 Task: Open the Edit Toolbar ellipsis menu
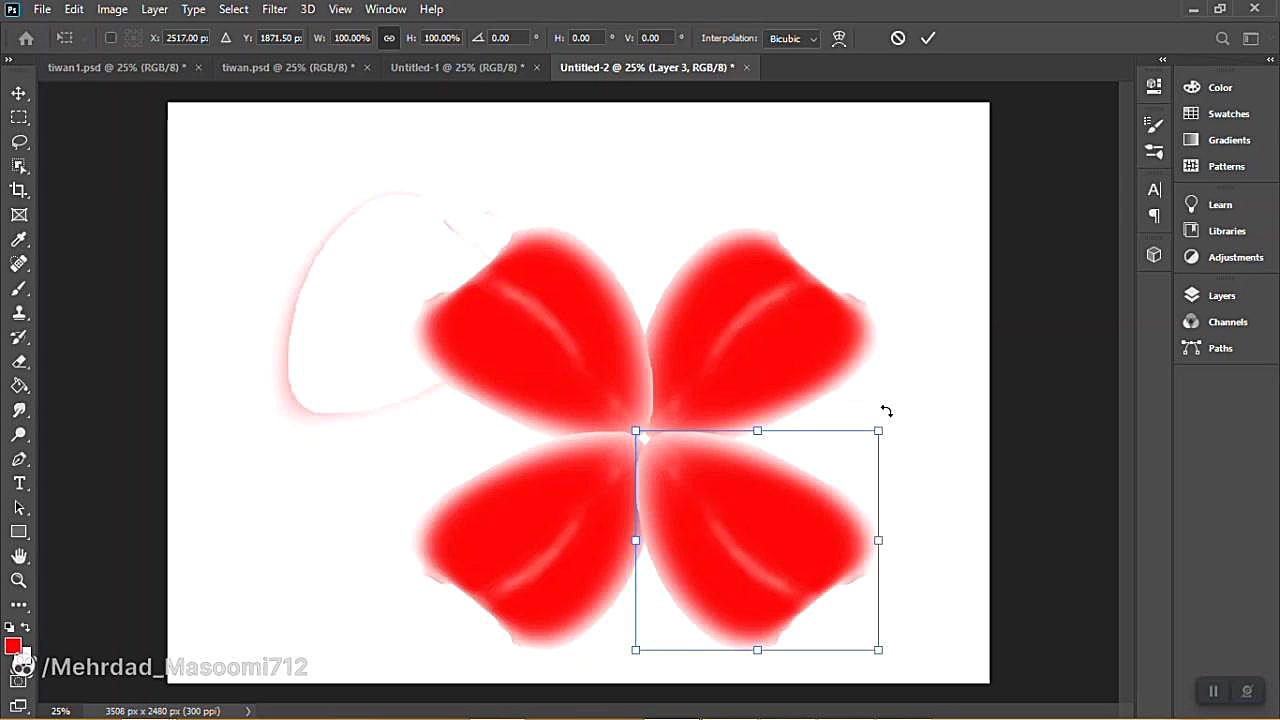[19, 605]
